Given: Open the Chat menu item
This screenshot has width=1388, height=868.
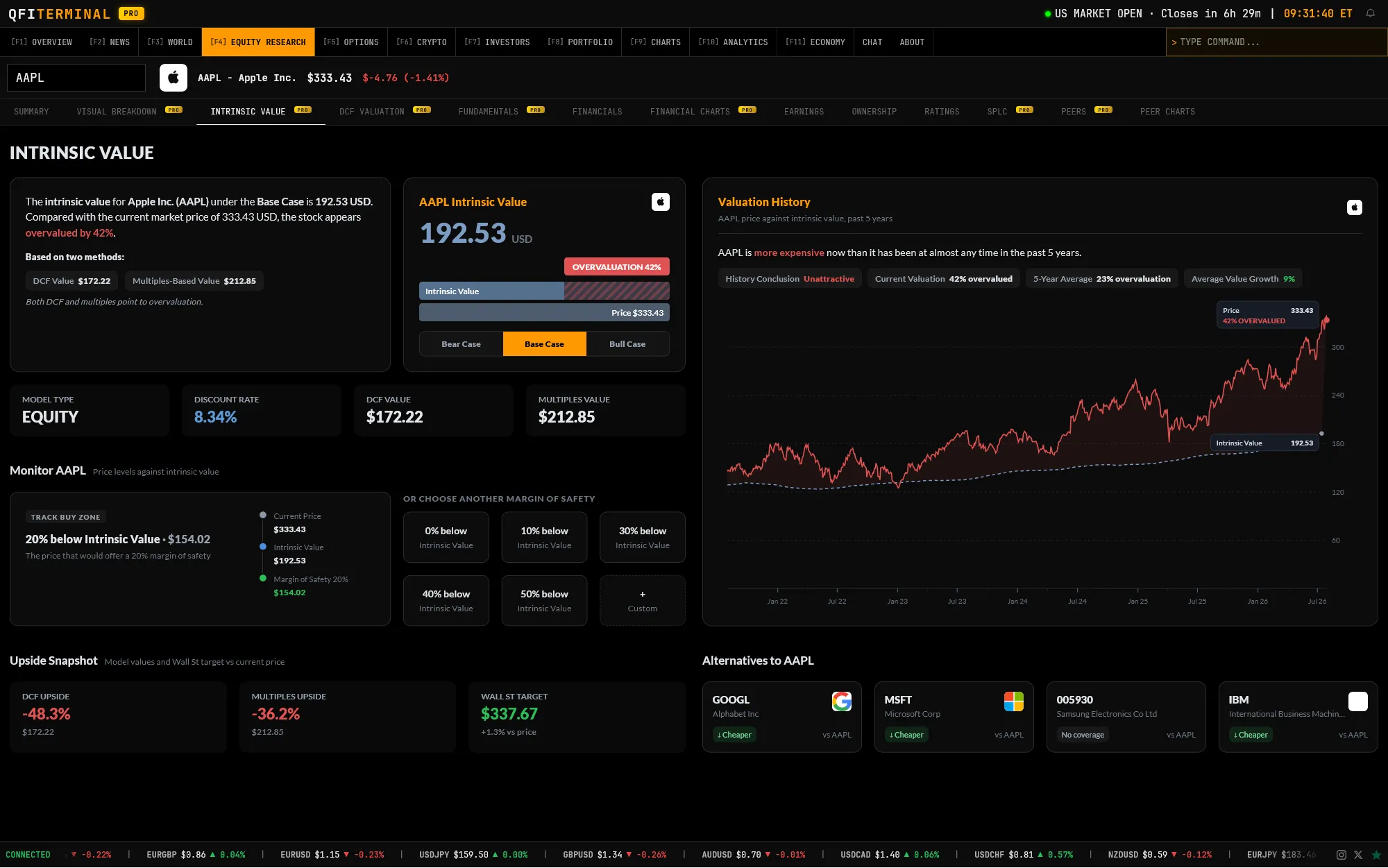Looking at the screenshot, I should click(872, 42).
